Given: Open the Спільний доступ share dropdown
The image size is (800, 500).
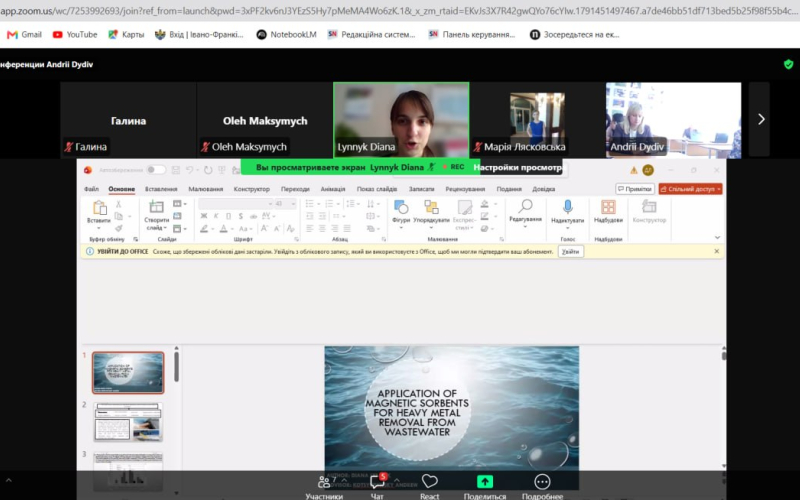Looking at the screenshot, I should point(691,189).
